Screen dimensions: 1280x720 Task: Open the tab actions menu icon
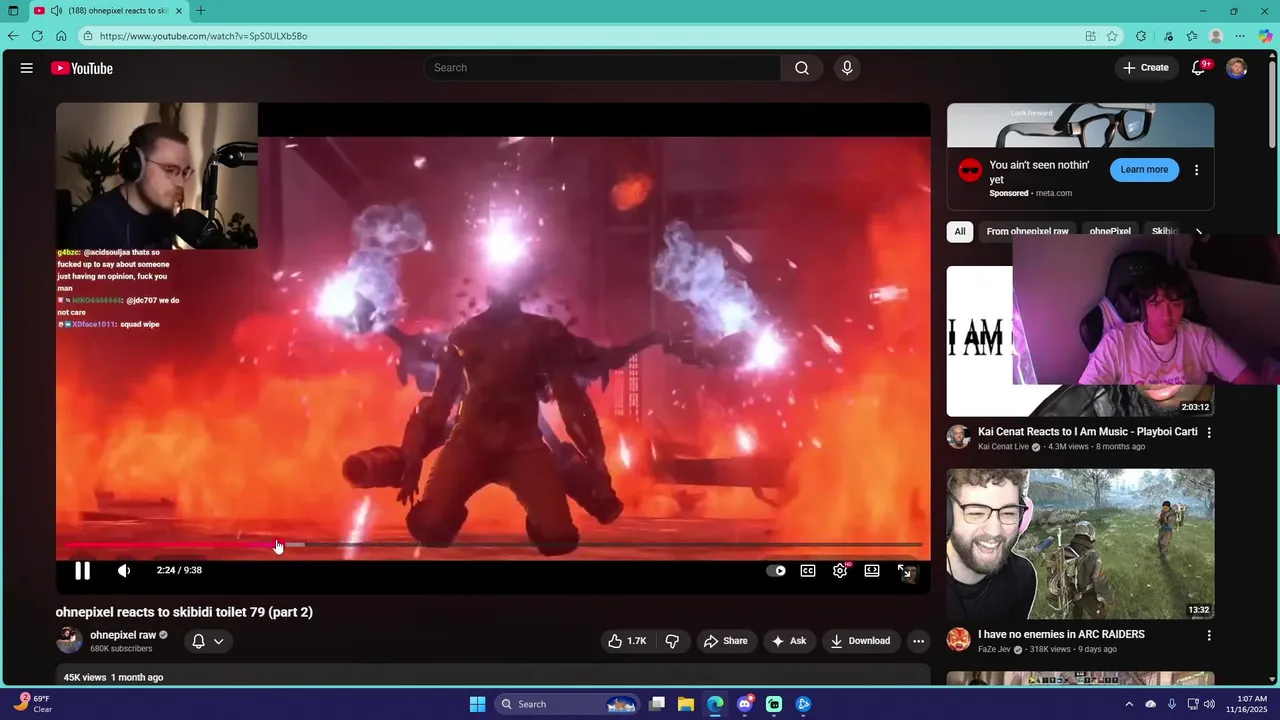(x=13, y=11)
